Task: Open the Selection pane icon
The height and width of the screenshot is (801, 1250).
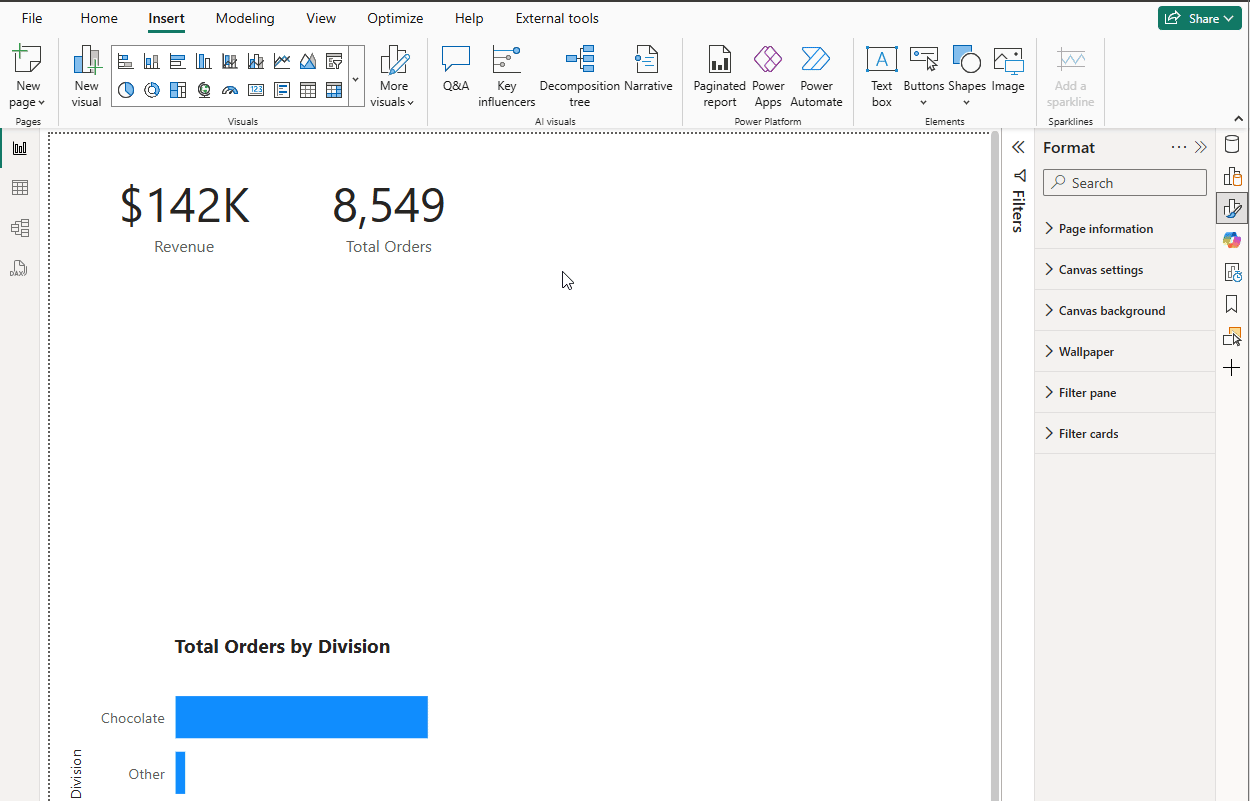Action: click(1232, 336)
